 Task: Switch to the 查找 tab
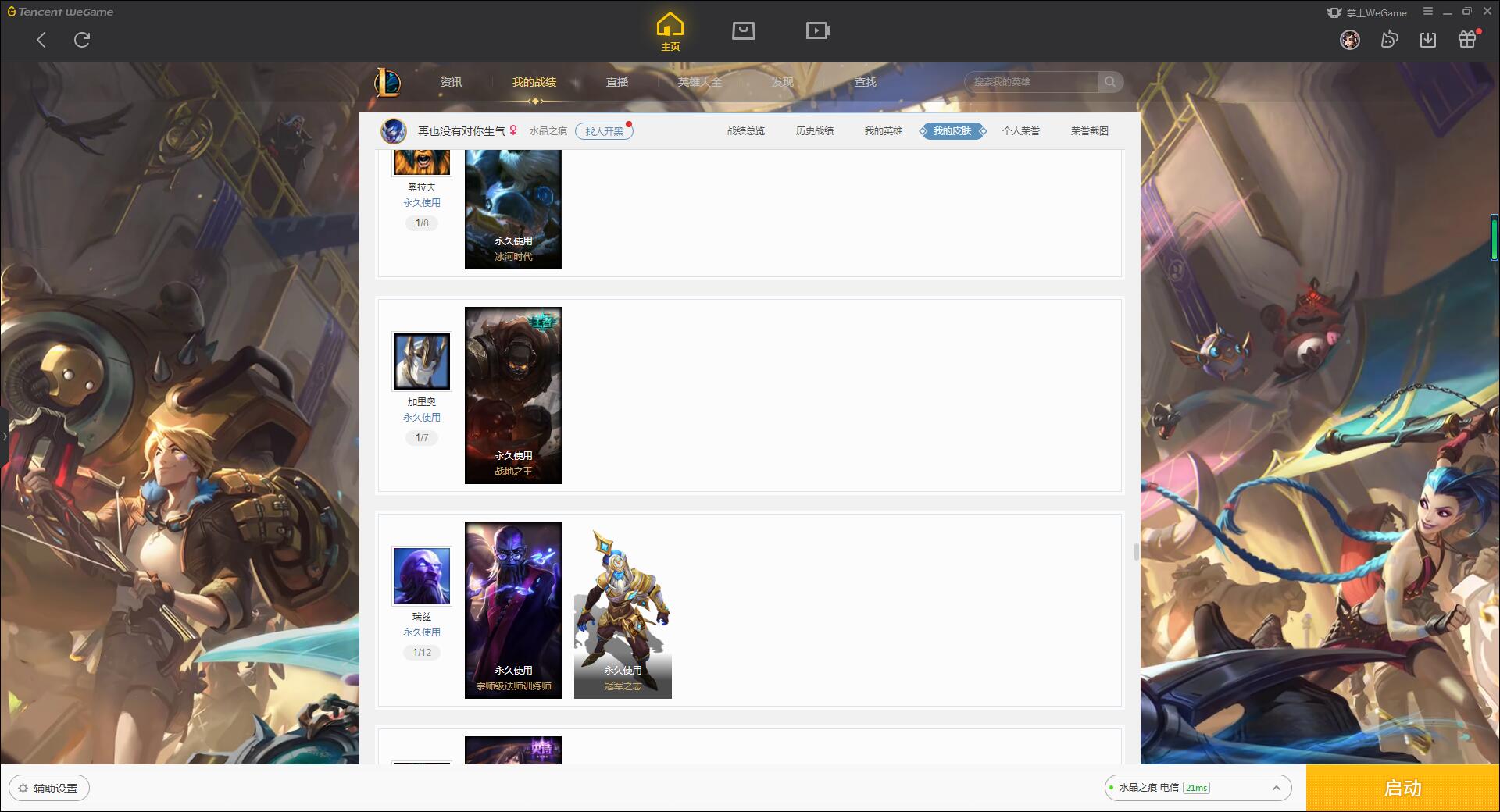coord(866,82)
